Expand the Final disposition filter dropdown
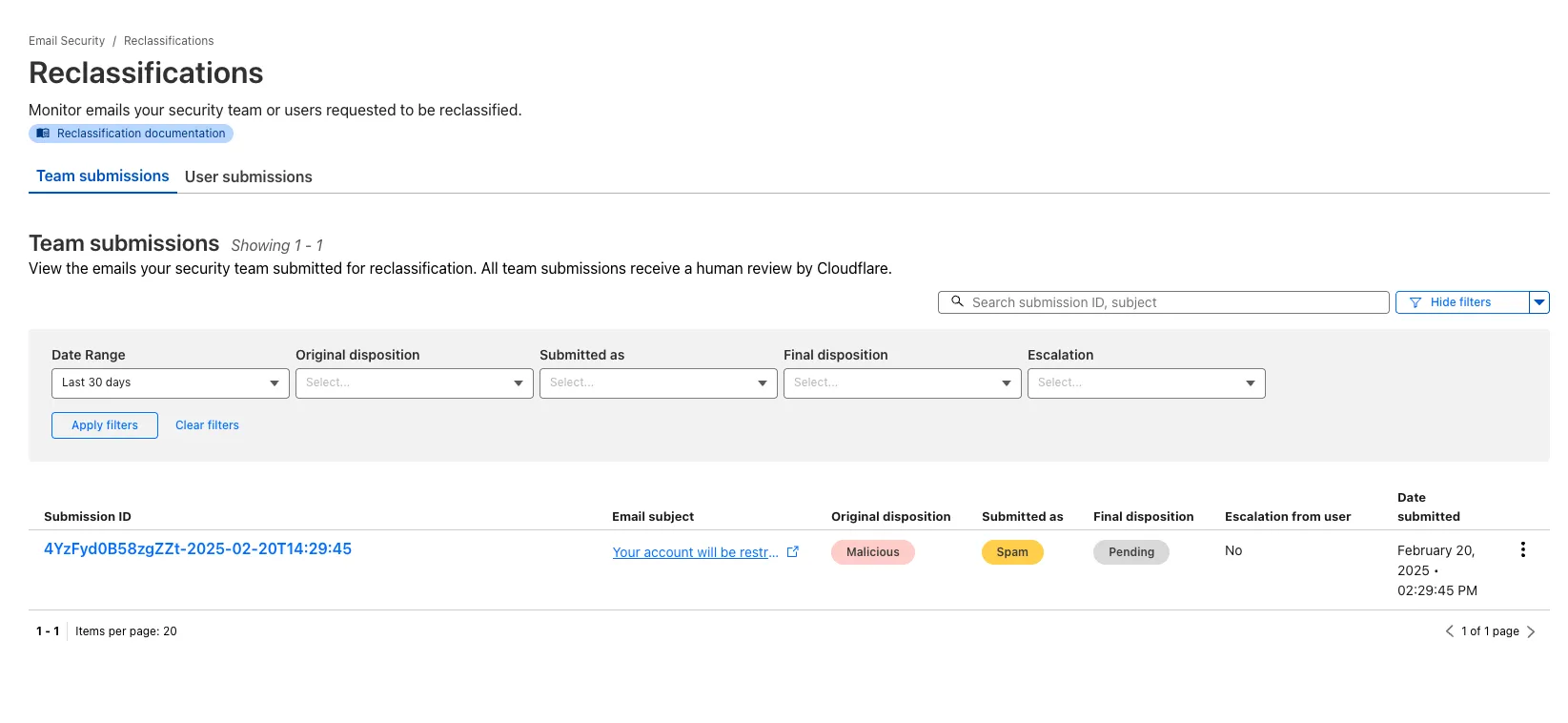The height and width of the screenshot is (723, 1568). tap(902, 382)
